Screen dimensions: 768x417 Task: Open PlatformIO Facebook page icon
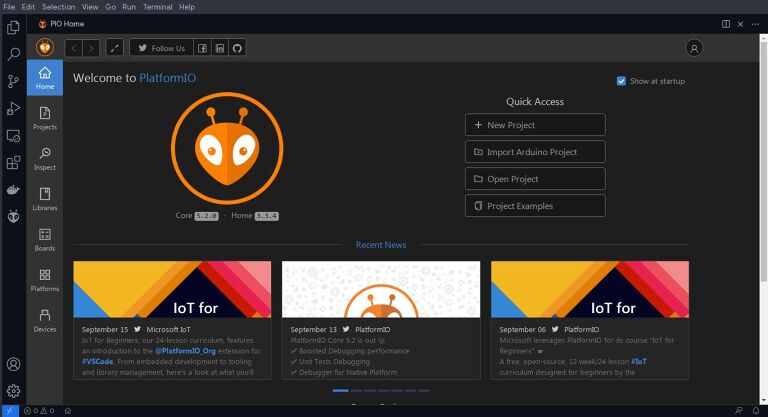tap(202, 48)
